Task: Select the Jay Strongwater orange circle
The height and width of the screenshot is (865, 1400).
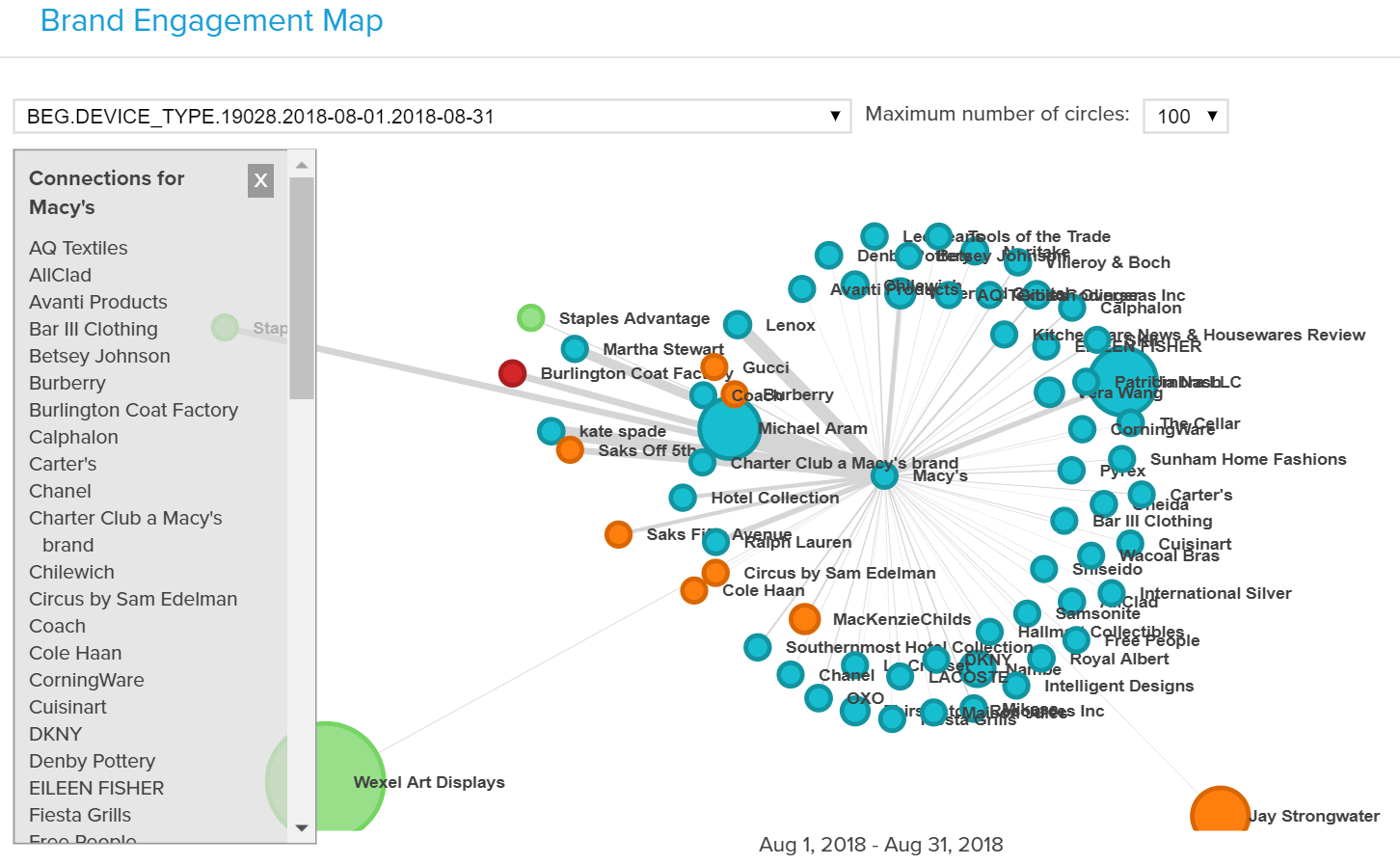Action: tap(1219, 810)
